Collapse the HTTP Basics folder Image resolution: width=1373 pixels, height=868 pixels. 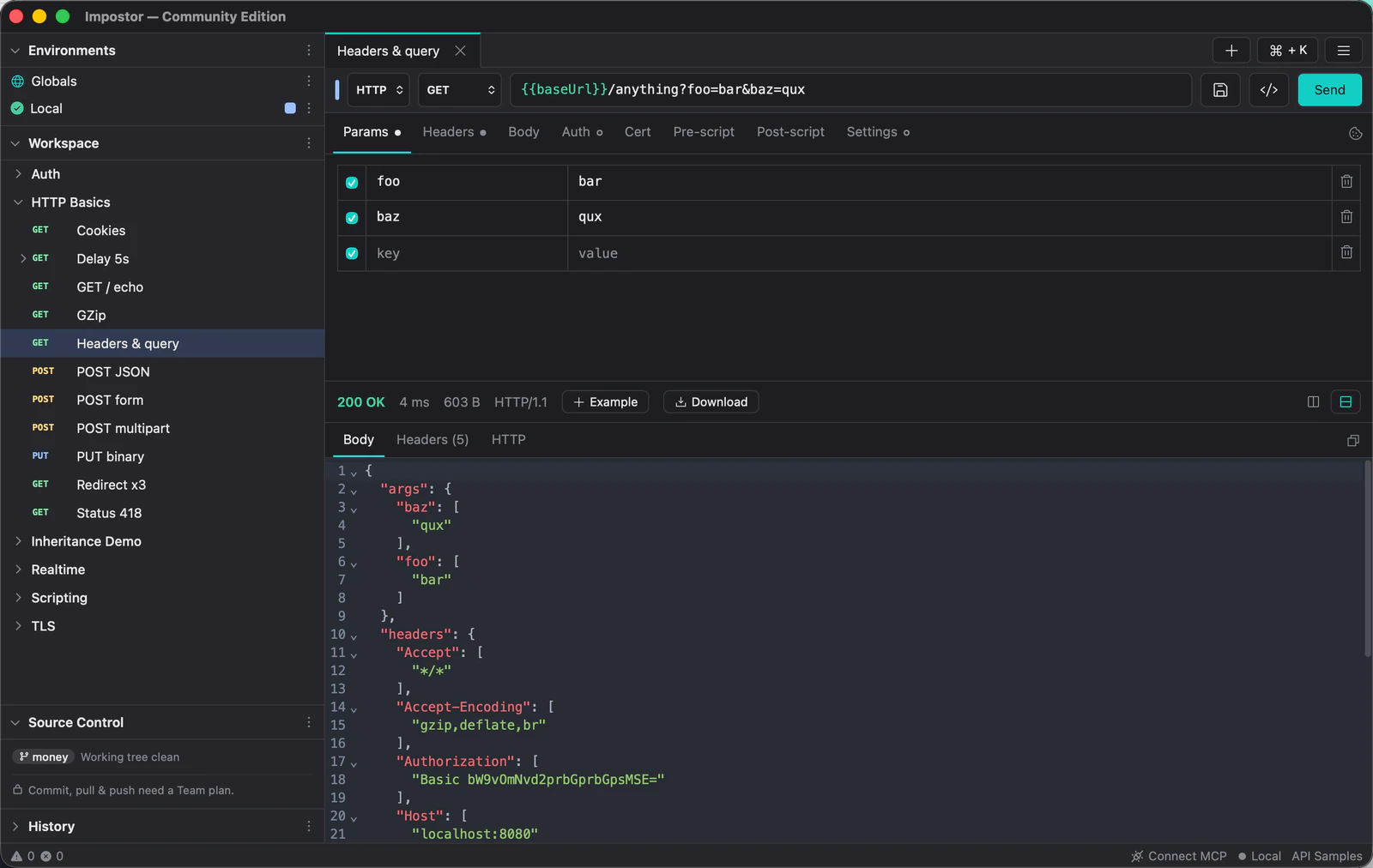coord(18,202)
